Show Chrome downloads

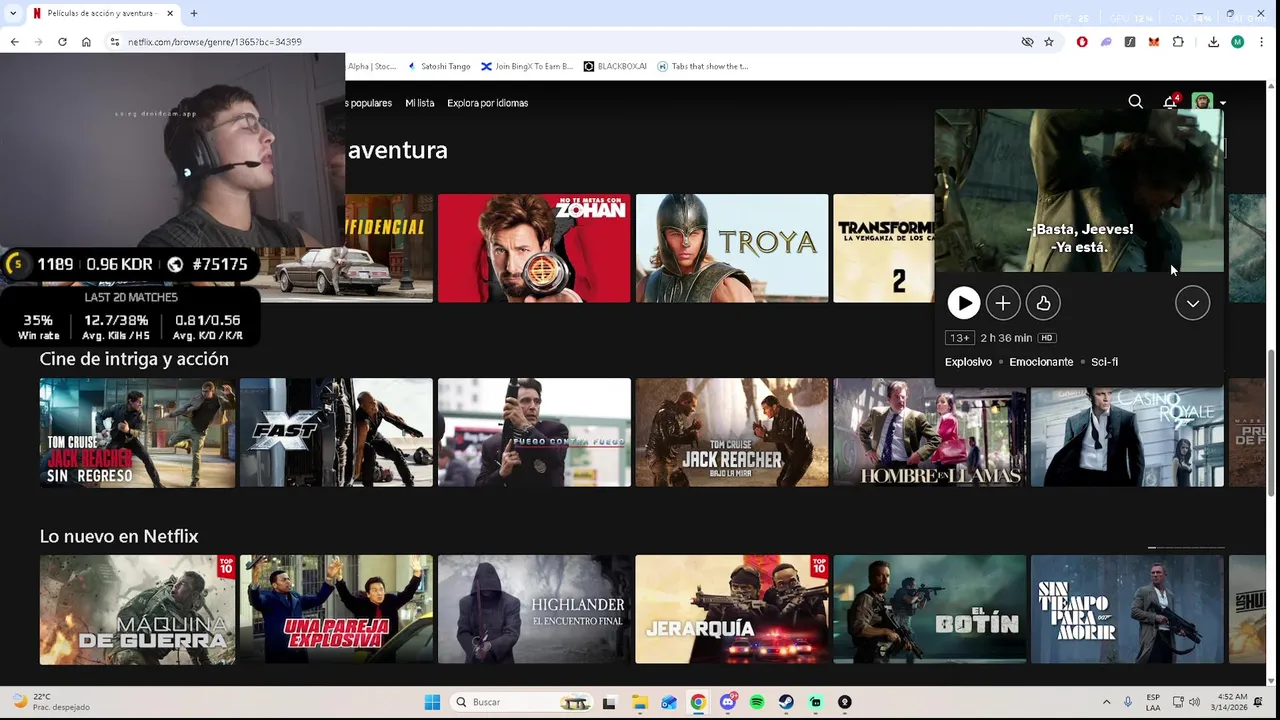coord(1213,42)
